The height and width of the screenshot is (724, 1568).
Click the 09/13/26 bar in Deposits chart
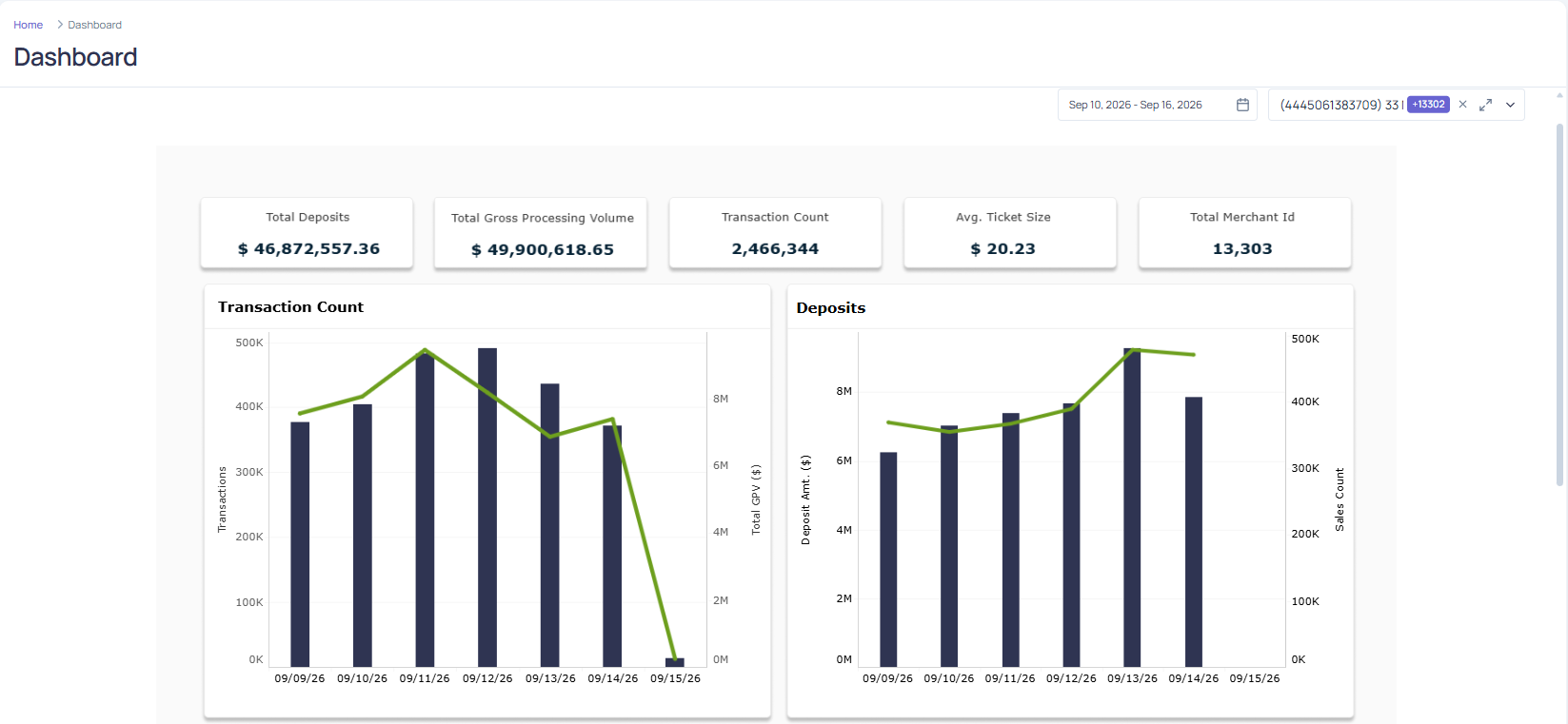1132,507
